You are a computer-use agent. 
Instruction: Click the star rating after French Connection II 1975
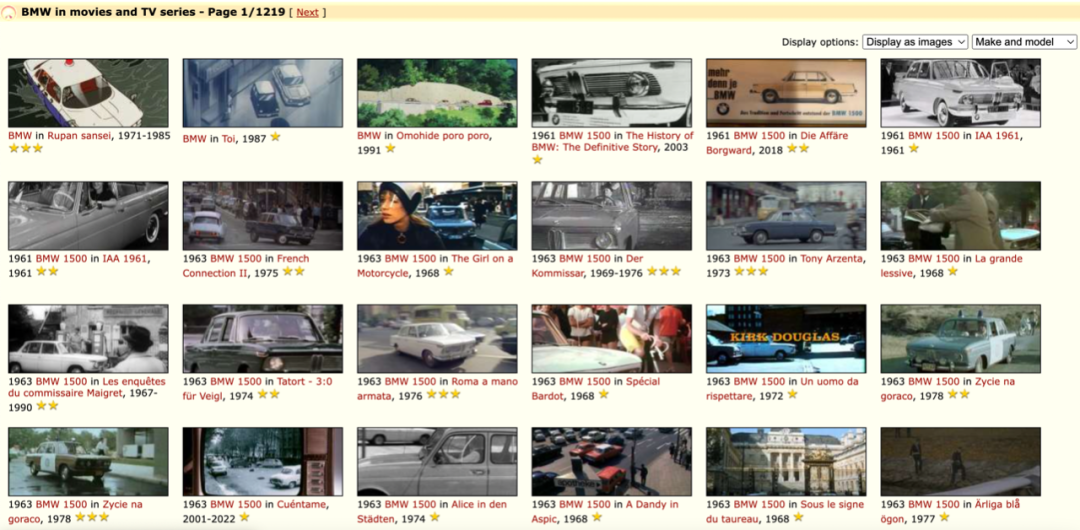[293, 272]
